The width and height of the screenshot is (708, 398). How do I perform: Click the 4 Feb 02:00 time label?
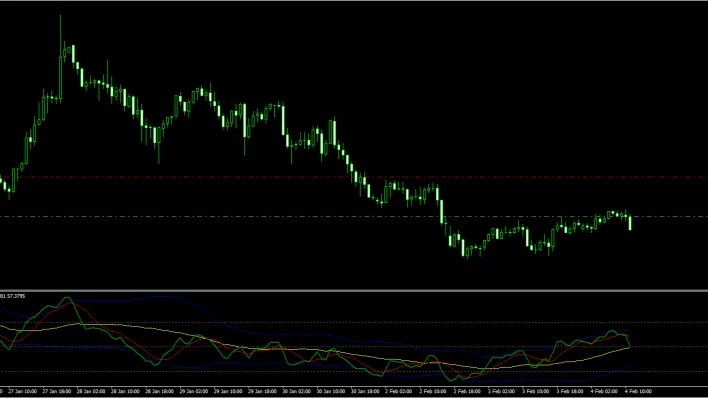(x=605, y=391)
